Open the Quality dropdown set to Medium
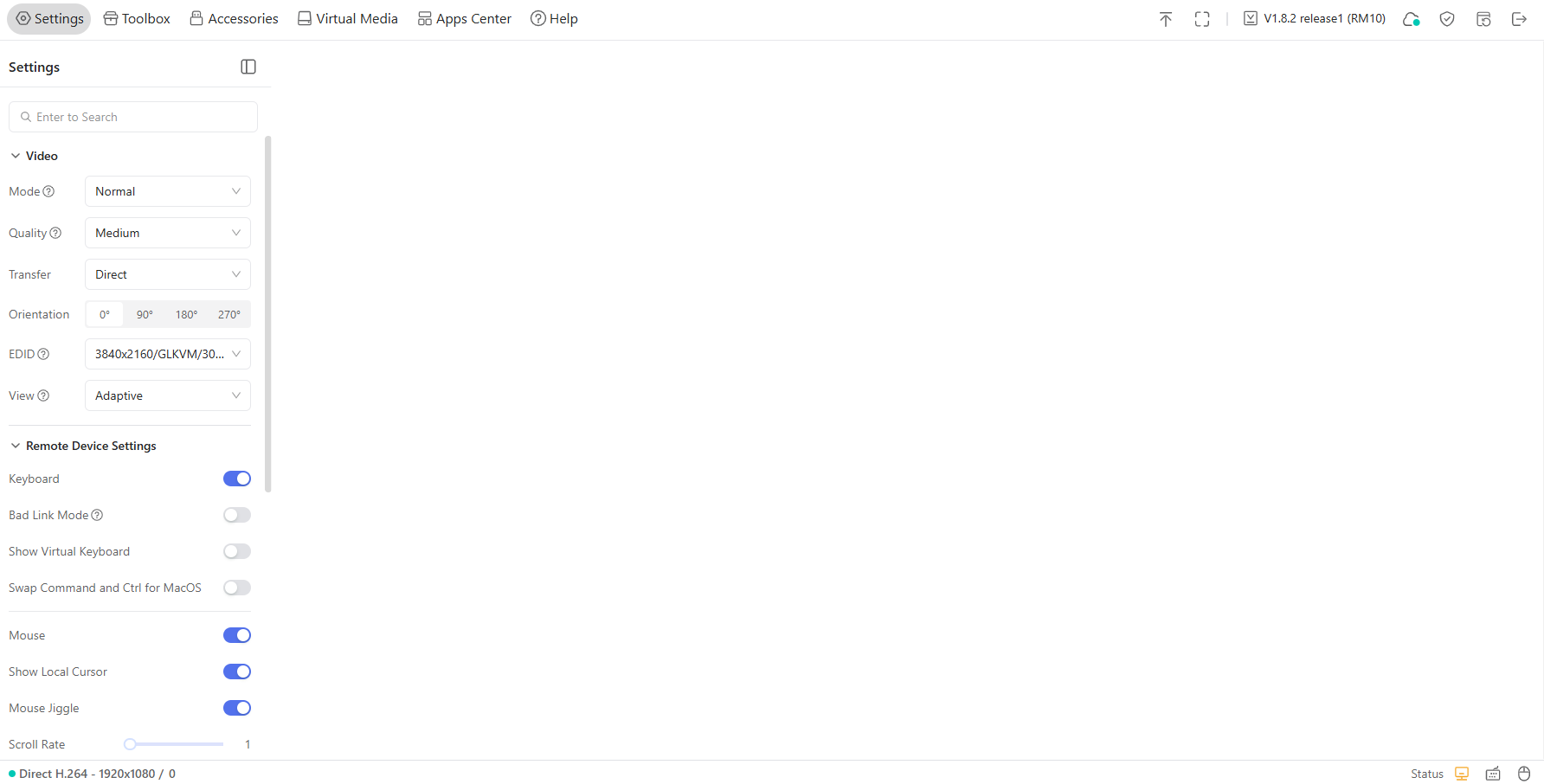 pyautogui.click(x=167, y=232)
